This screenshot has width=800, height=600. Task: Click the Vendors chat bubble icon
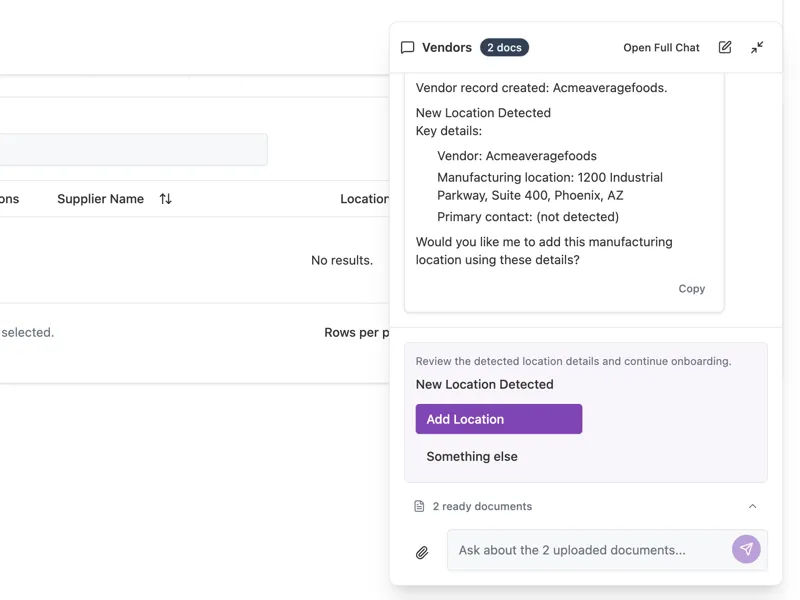coord(408,47)
